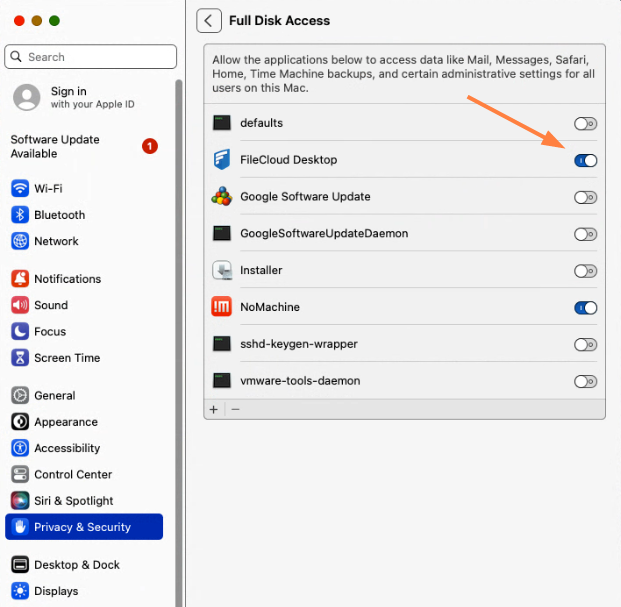
Task: Go back using the chevron button
Action: click(x=209, y=20)
